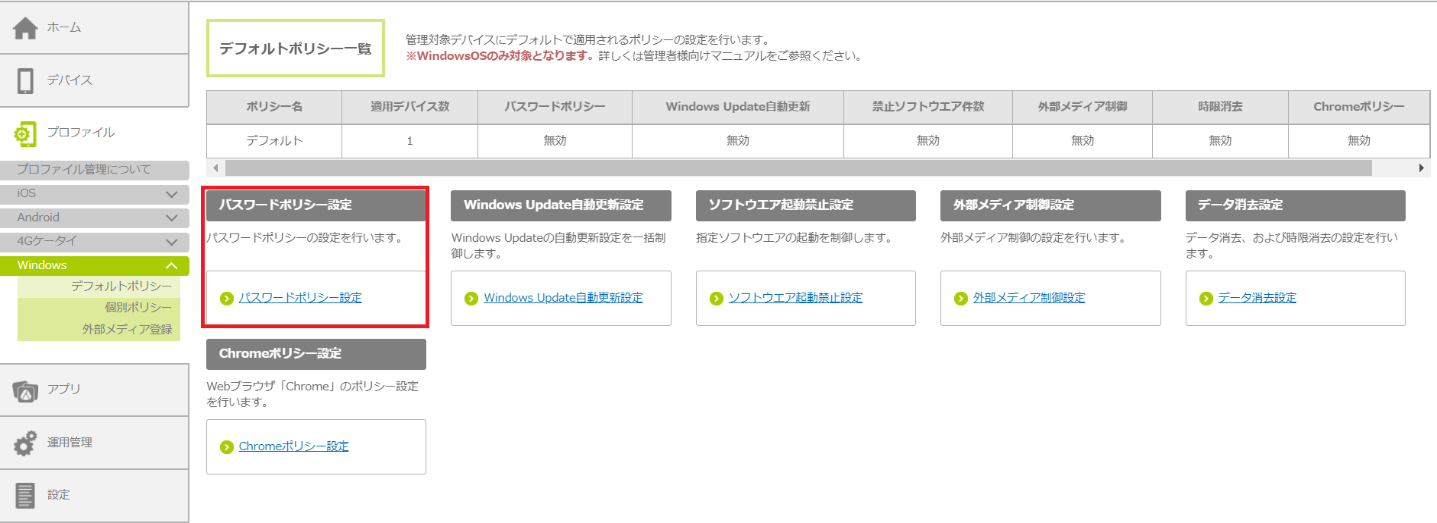Open the ソフトウエア起動禁止設定 link
Screen dimensions: 1437x523
click(x=795, y=298)
